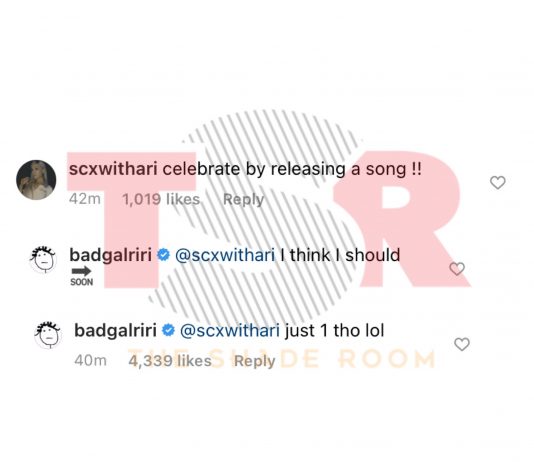View the 1,019 likes list
Image resolution: width=534 pixels, height=462 pixels.
click(161, 199)
